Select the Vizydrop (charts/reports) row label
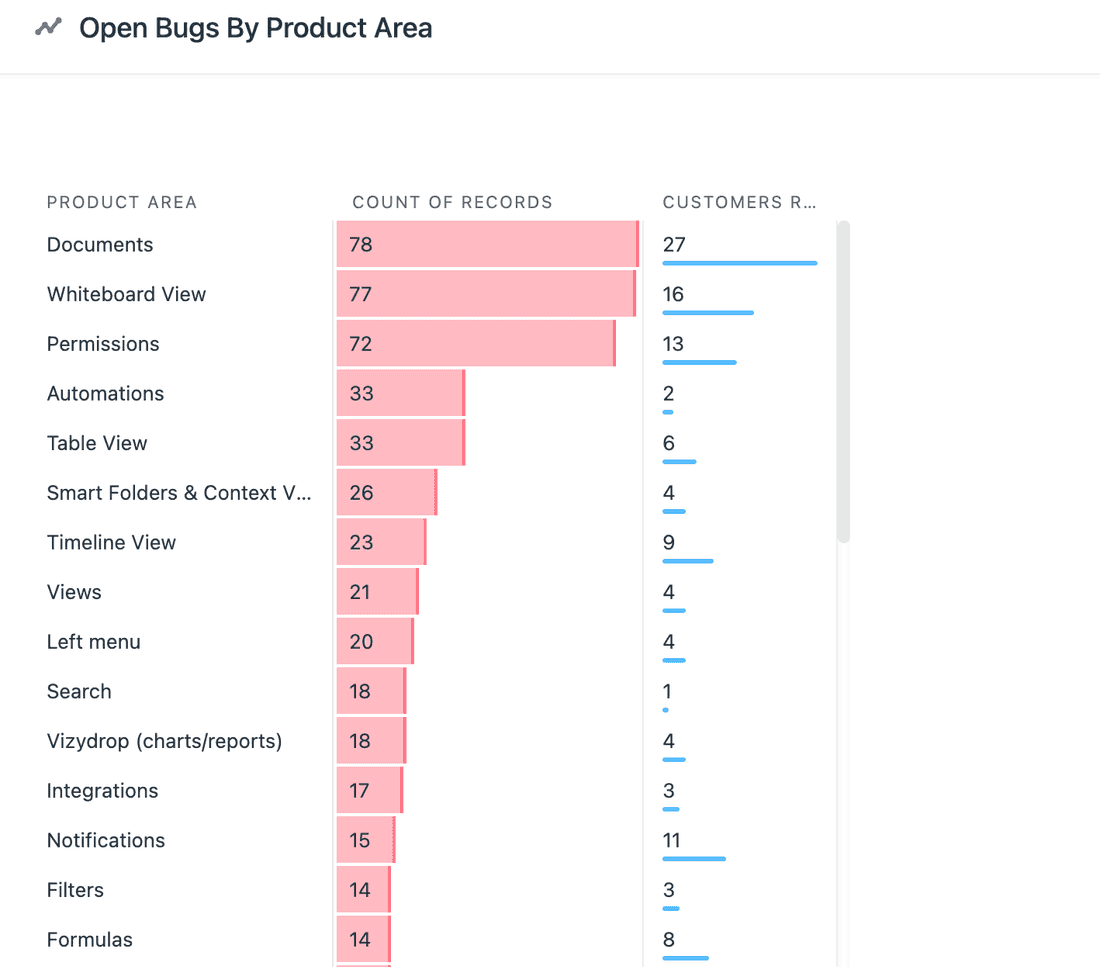This screenshot has width=1100, height=967. pos(165,741)
